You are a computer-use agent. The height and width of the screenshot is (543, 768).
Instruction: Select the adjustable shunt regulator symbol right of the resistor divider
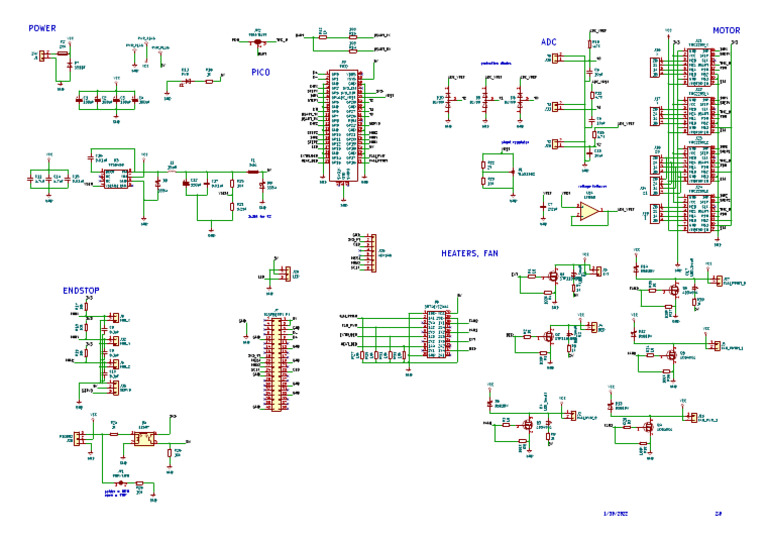pos(513,171)
